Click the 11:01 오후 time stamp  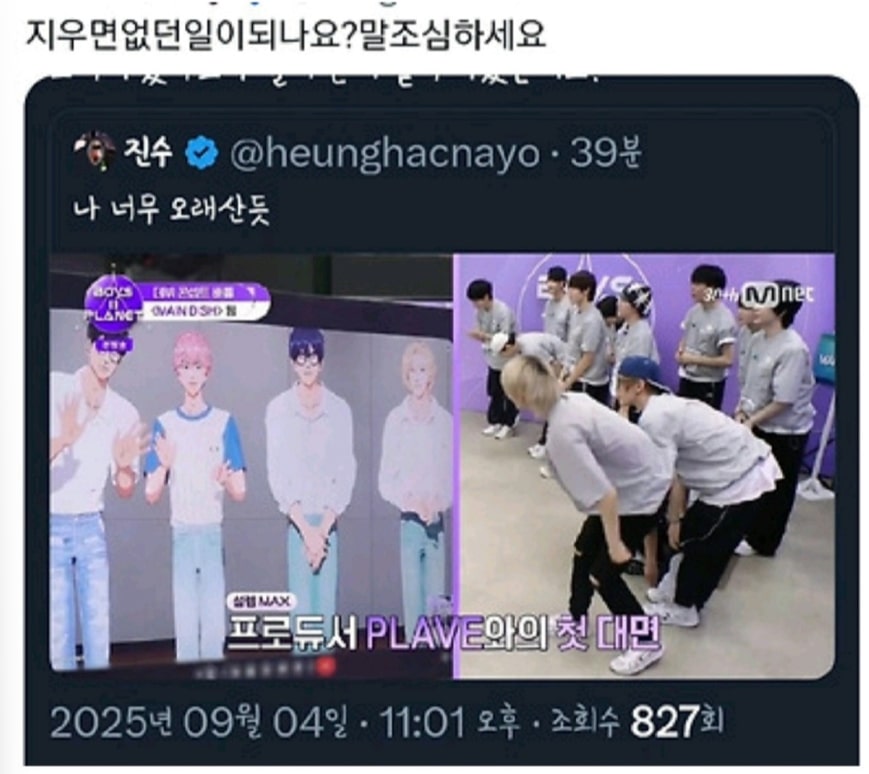tap(449, 722)
